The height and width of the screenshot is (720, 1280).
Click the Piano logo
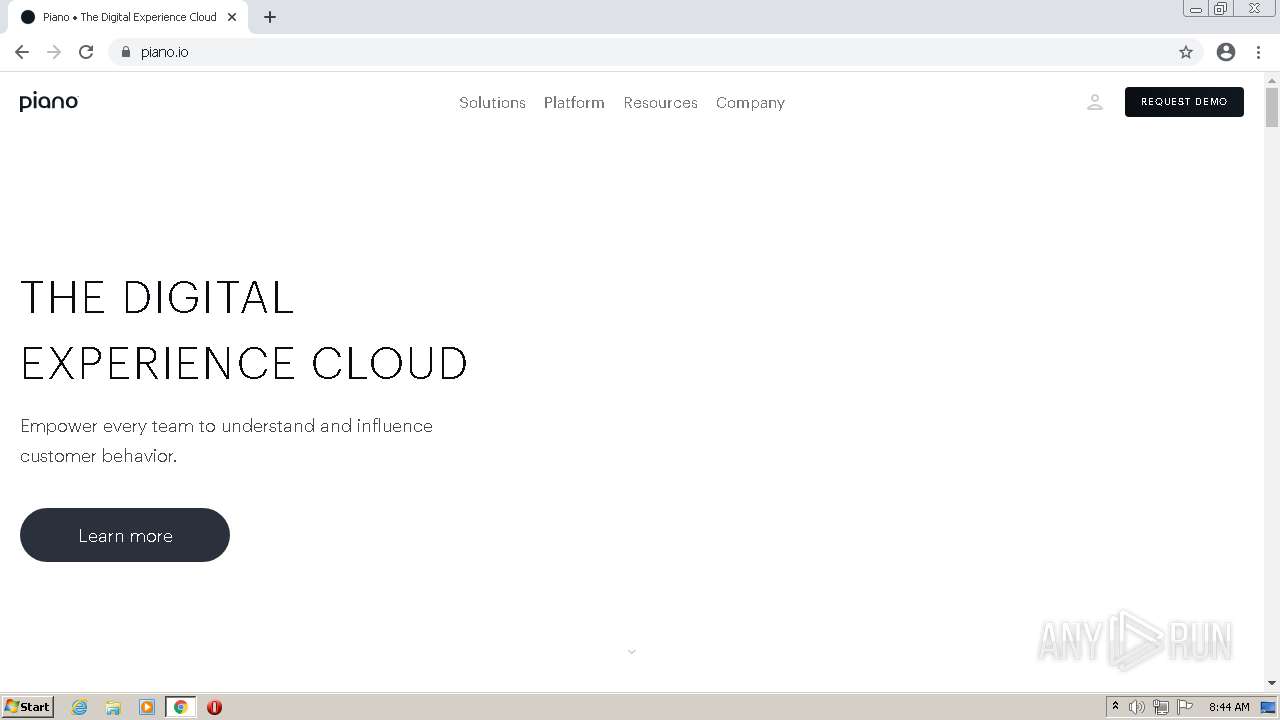(x=48, y=102)
